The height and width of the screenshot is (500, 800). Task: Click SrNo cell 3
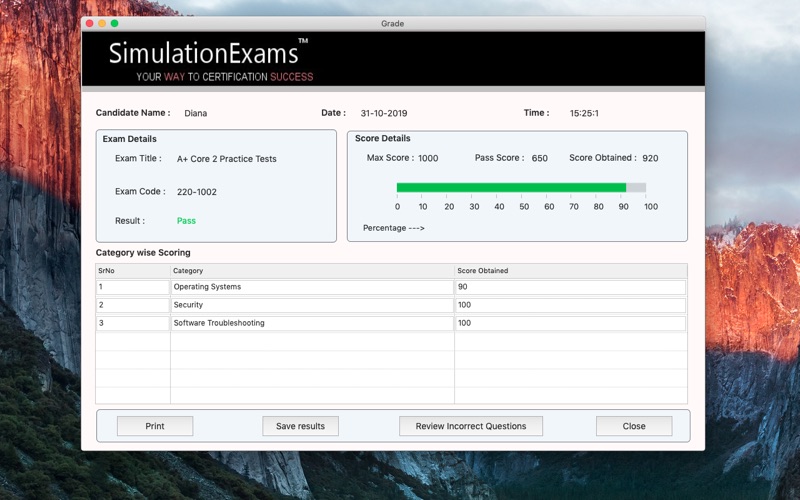pyautogui.click(x=133, y=323)
